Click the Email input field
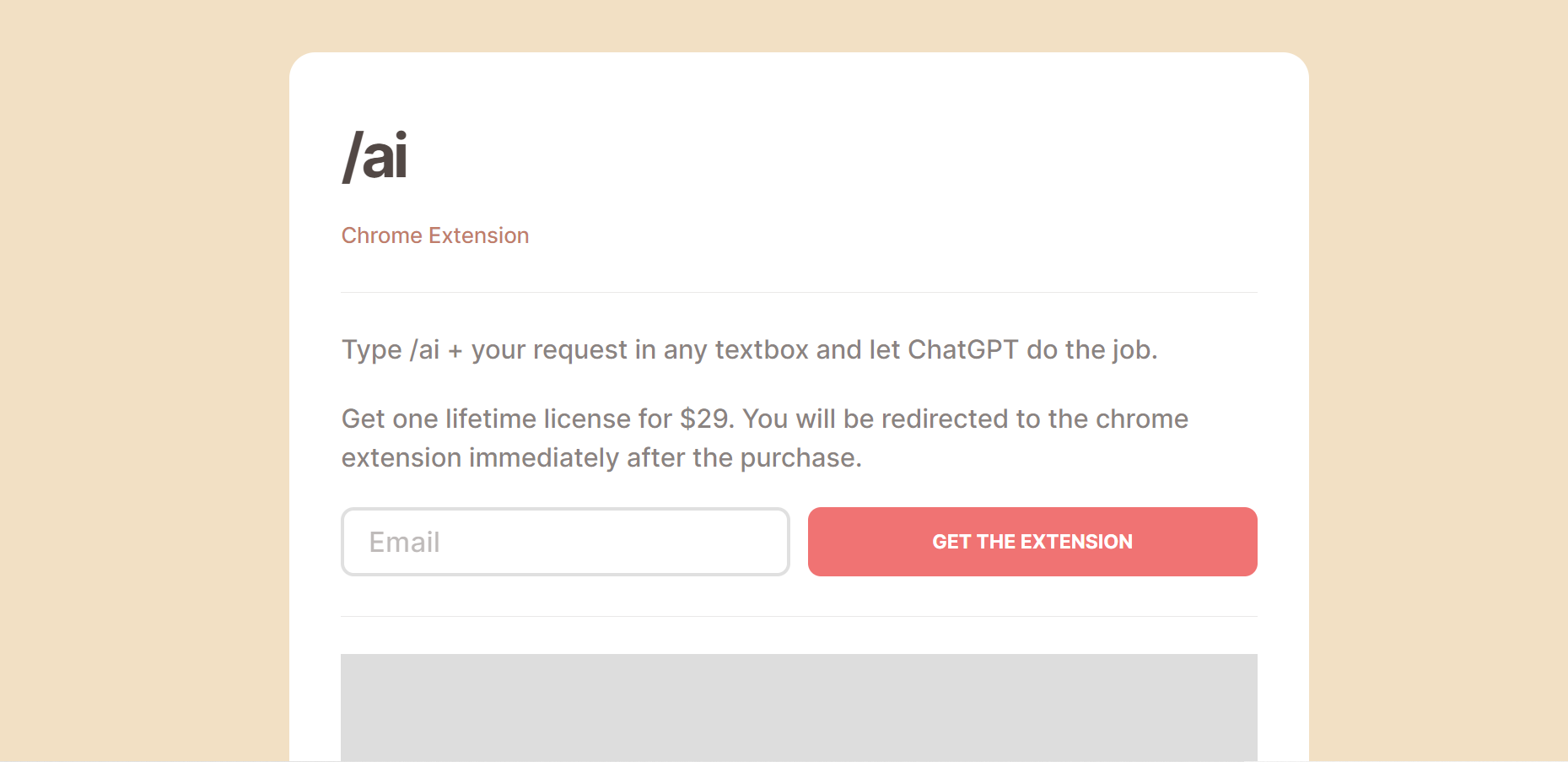The image size is (1568, 762). [x=565, y=542]
